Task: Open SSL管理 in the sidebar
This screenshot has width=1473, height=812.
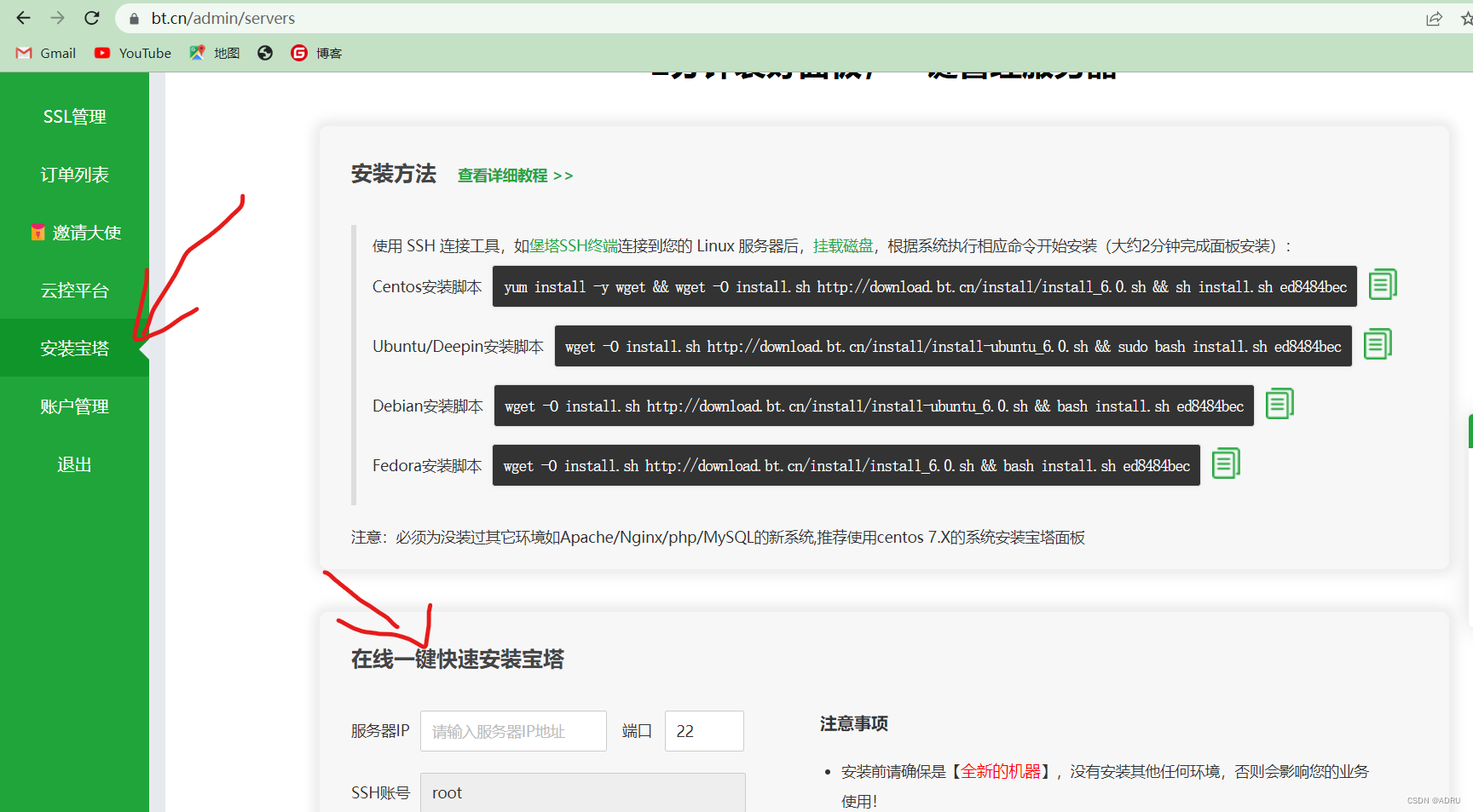Action: point(74,117)
